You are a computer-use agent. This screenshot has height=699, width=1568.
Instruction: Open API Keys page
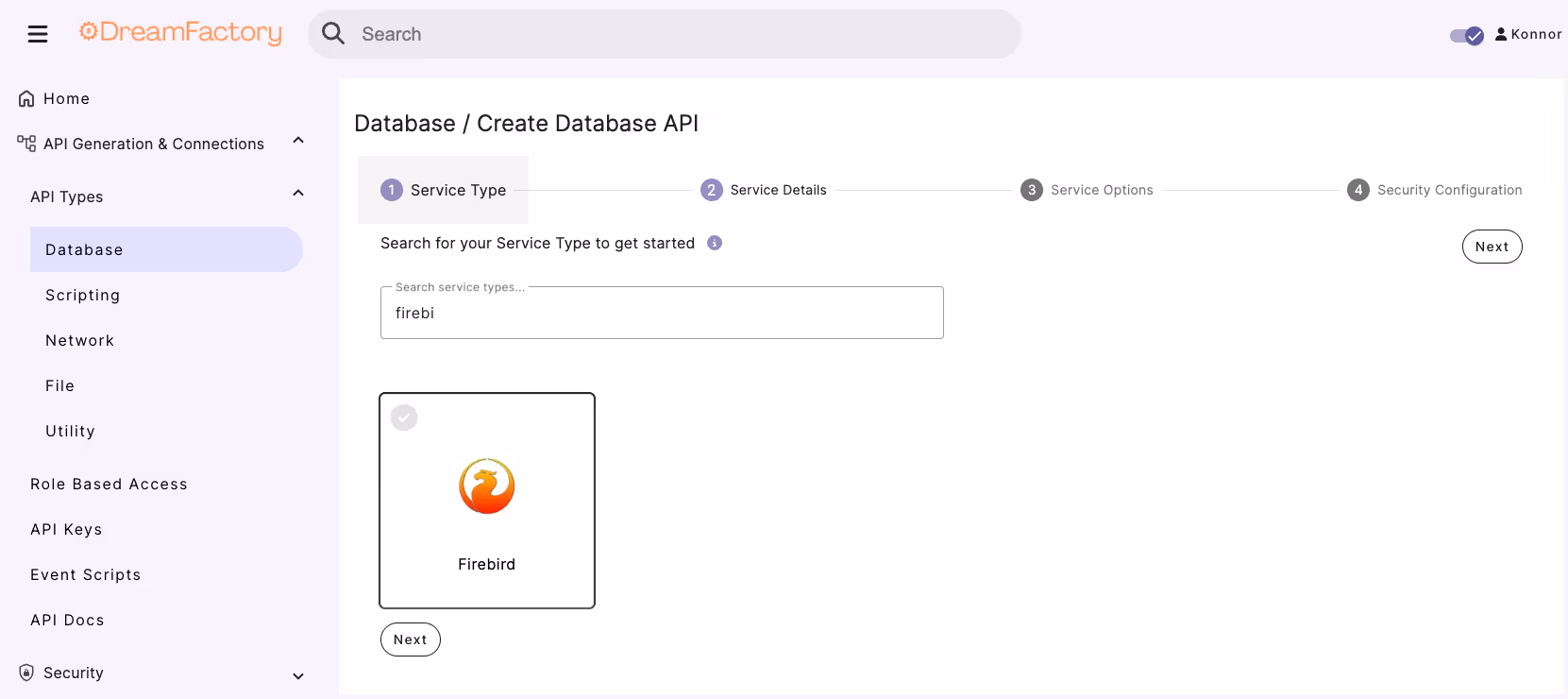click(x=66, y=529)
